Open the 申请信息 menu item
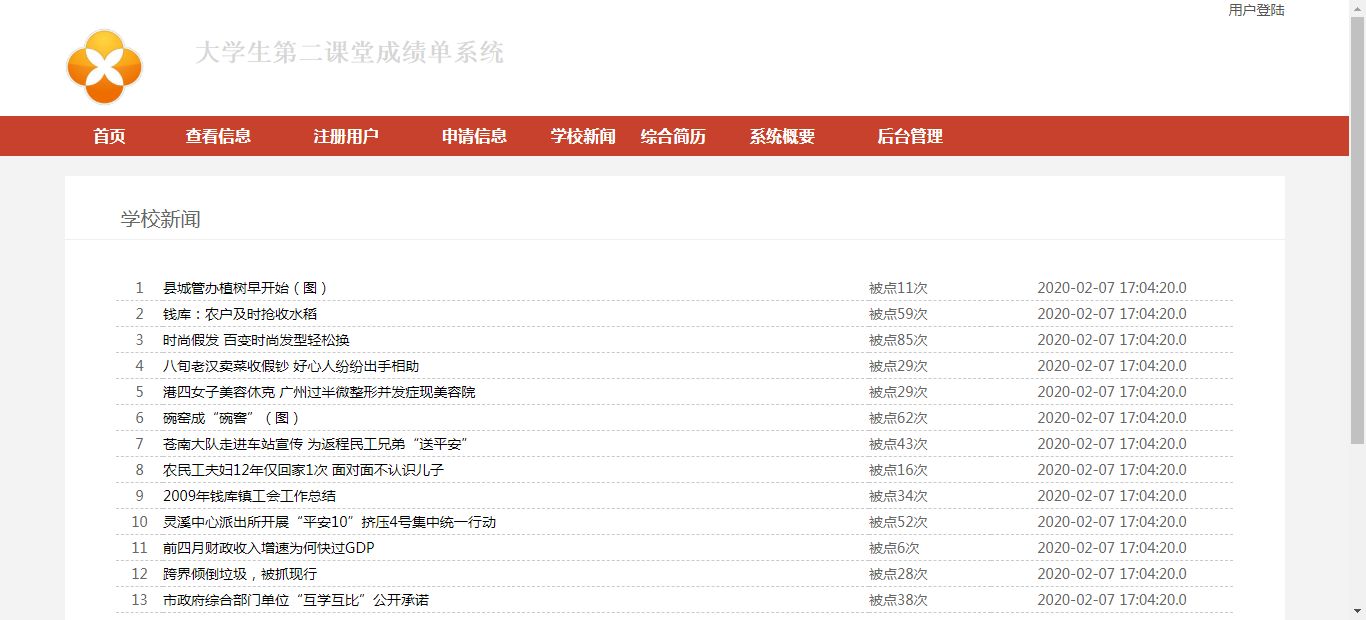The width and height of the screenshot is (1366, 620). [474, 136]
